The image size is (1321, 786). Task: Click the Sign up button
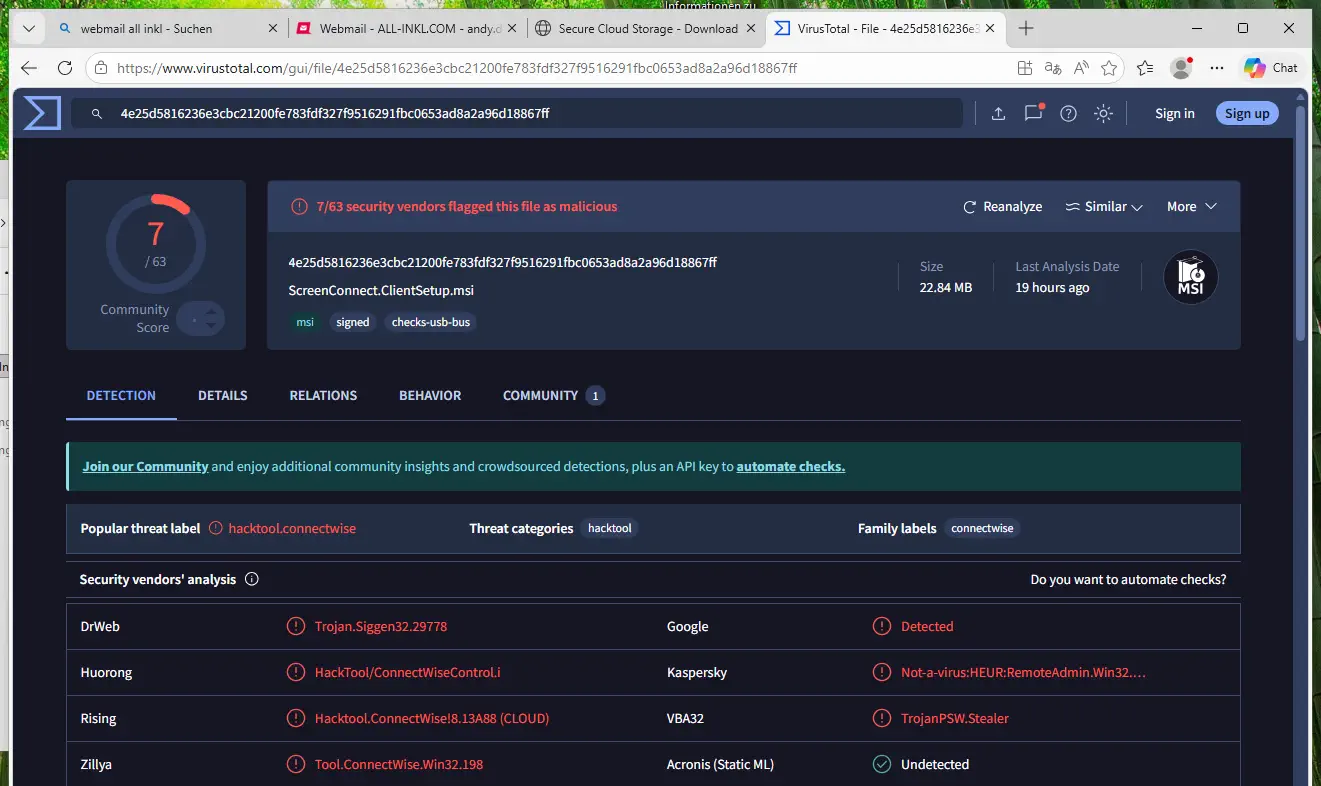(x=1247, y=114)
